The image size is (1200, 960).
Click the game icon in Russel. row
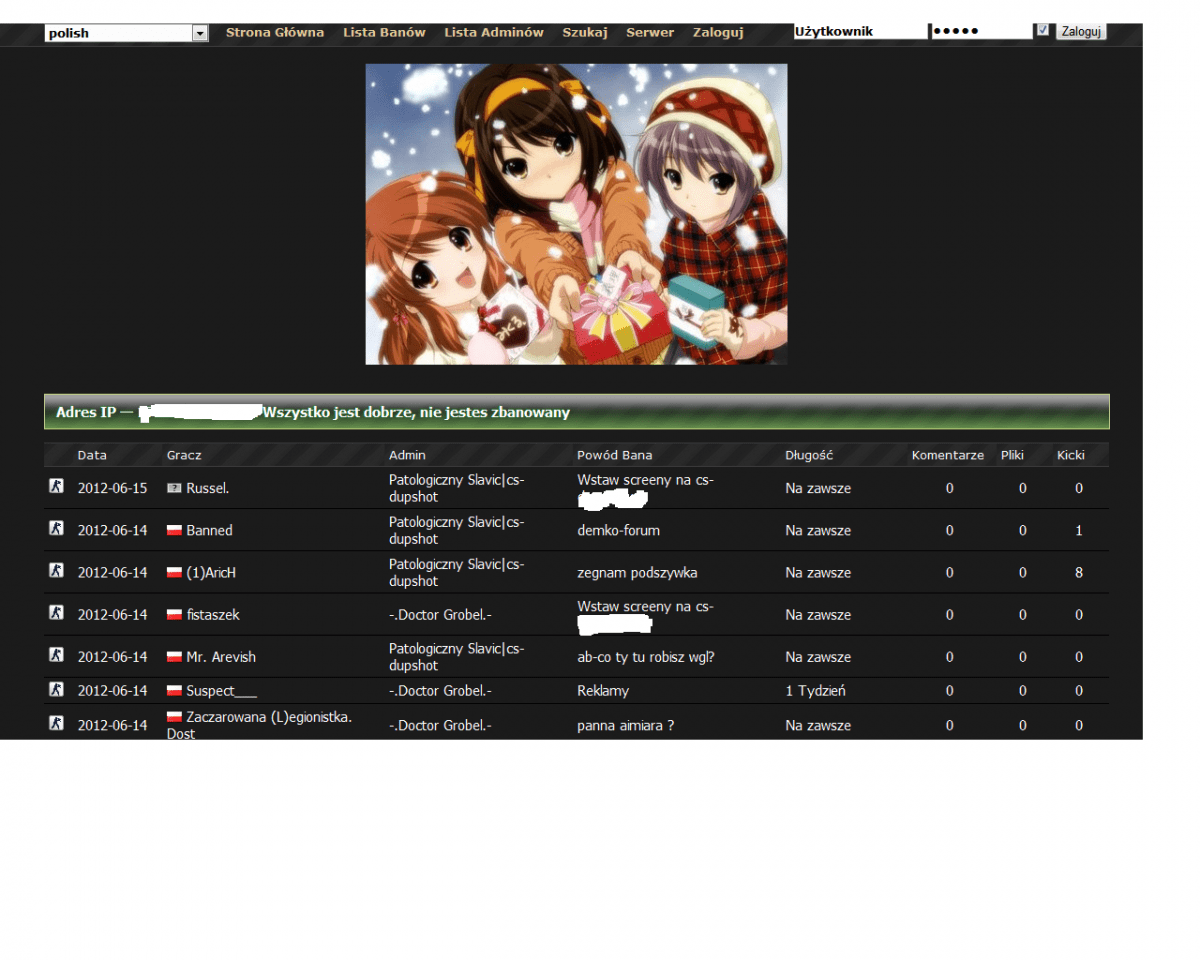pos(57,486)
